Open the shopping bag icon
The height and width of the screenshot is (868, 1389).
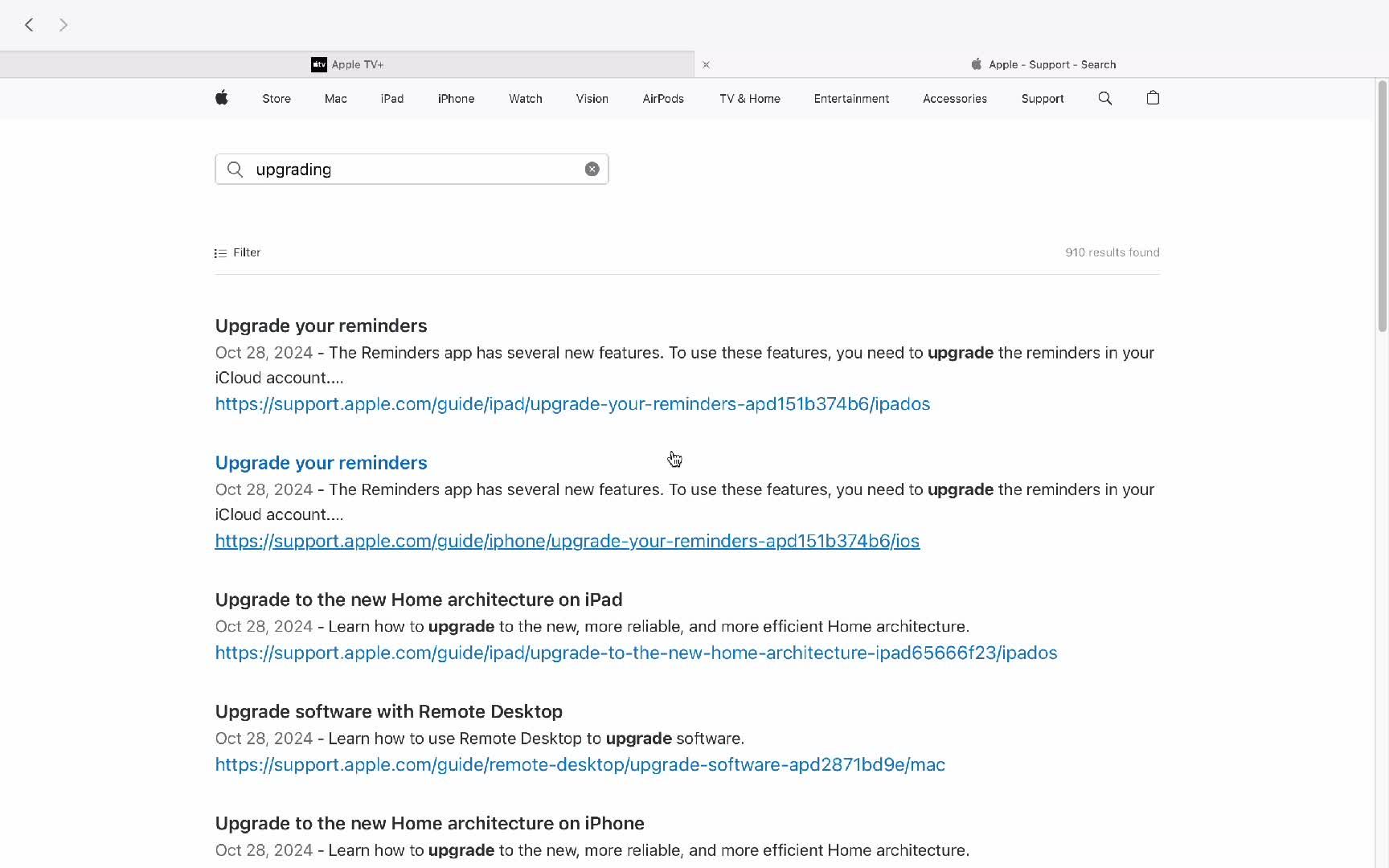pos(1153,98)
